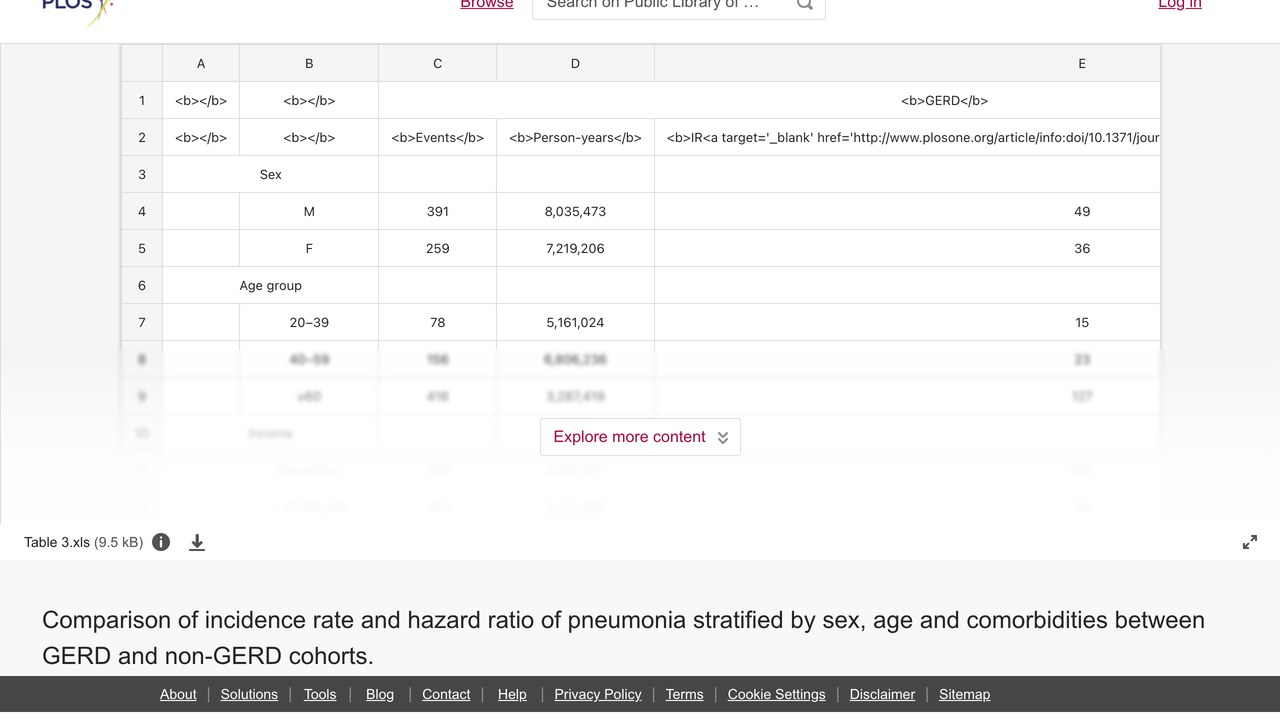This screenshot has height=720, width=1280.
Task: Open the Disclaimer footer link
Action: pyautogui.click(x=882, y=694)
